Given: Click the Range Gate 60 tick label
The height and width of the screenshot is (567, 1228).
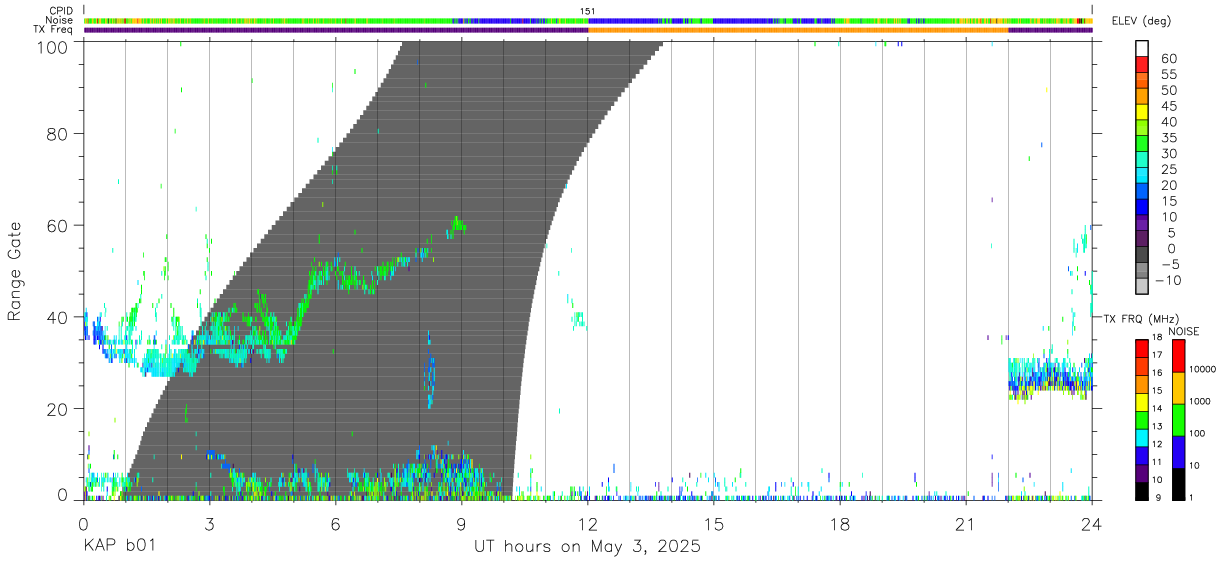Looking at the screenshot, I should pyautogui.click(x=57, y=225).
